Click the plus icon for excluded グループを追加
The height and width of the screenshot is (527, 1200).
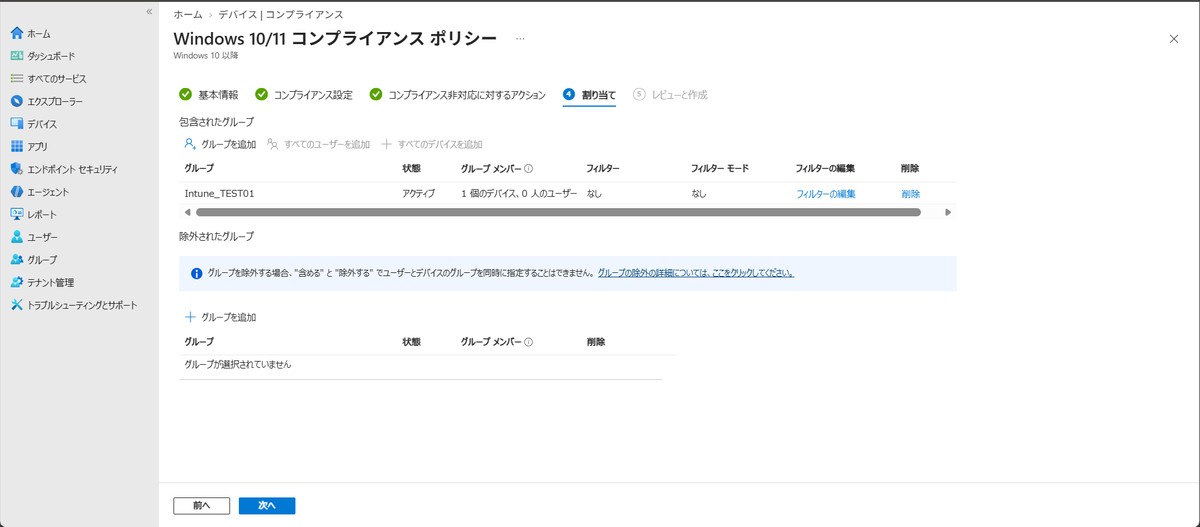pos(190,317)
